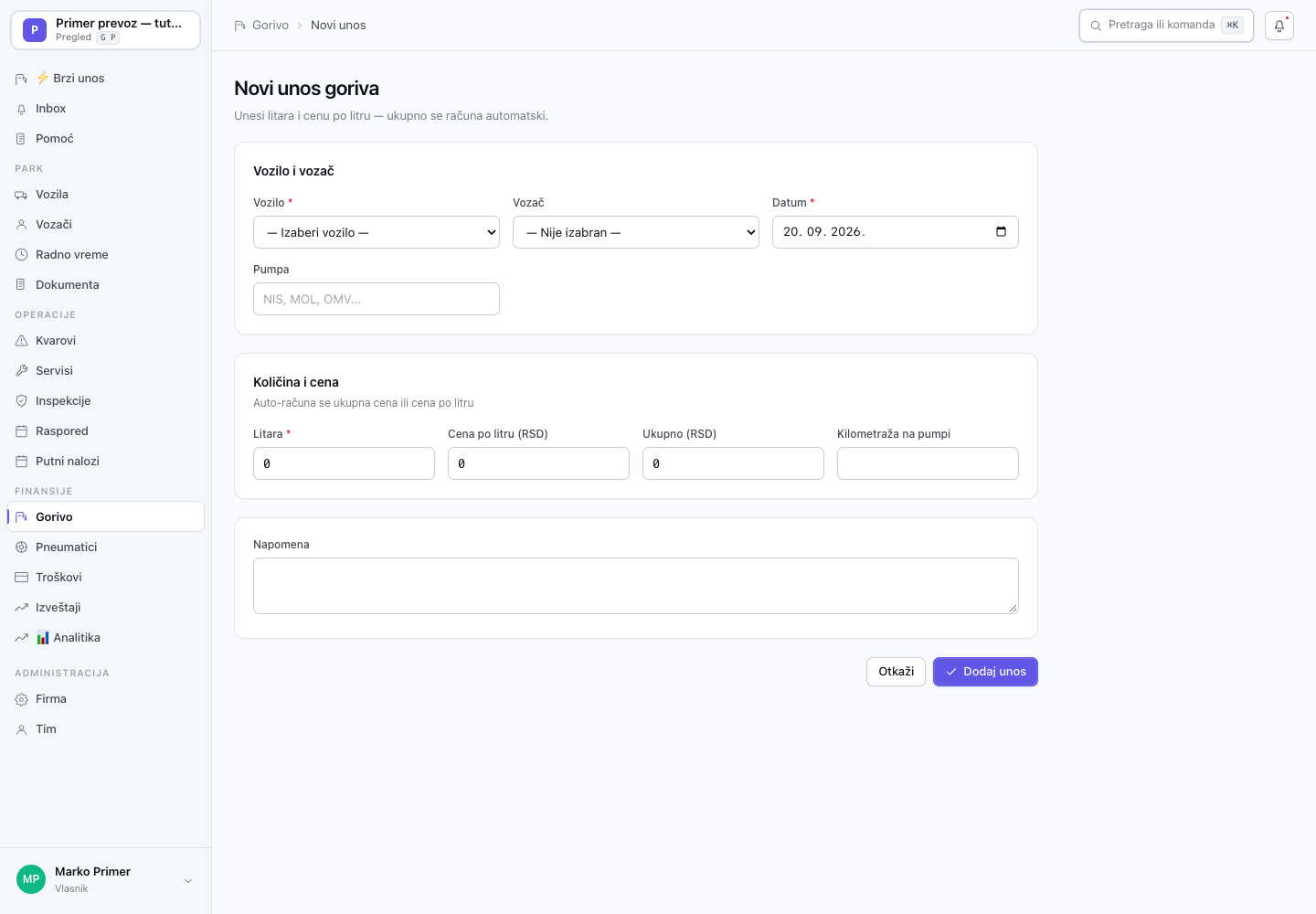Open the date picker calendar icon
The image size is (1316, 914).
(x=1001, y=231)
